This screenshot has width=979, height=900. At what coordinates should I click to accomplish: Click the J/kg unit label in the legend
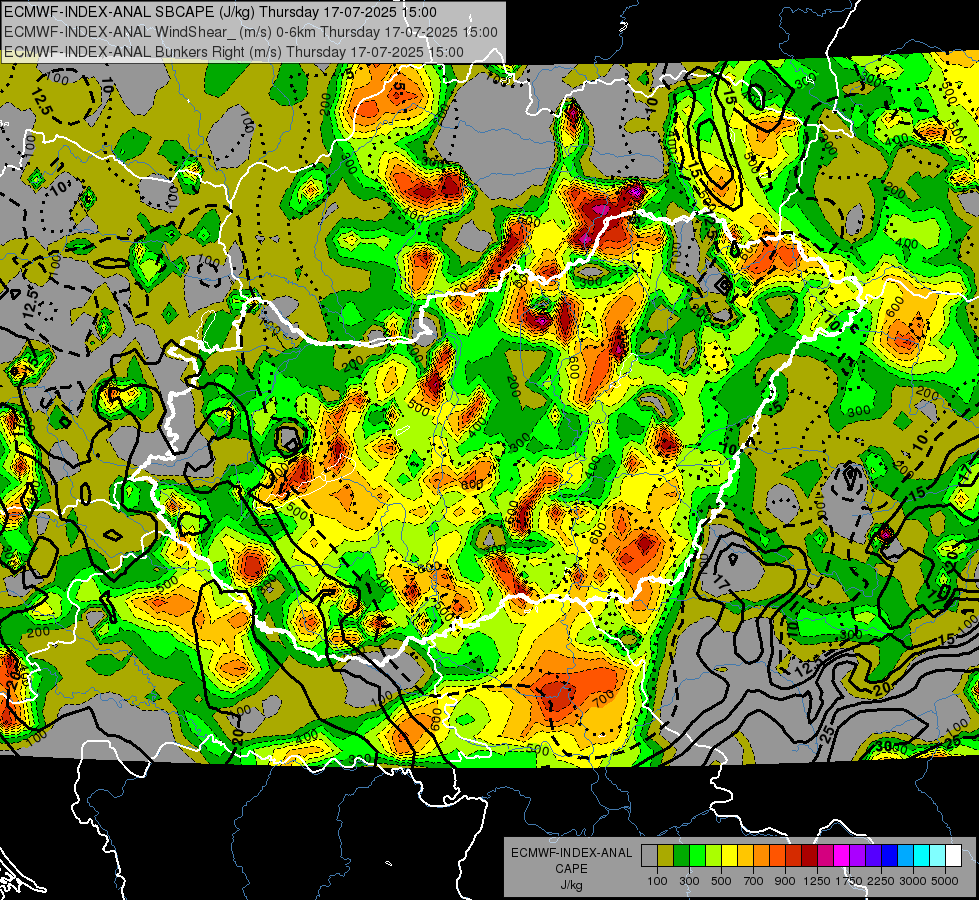tap(571, 885)
